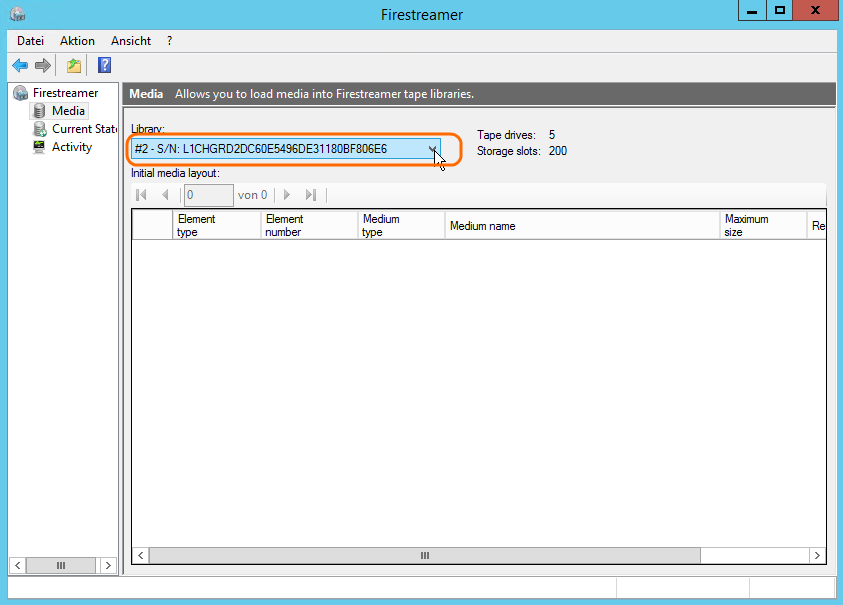Open Current State tree item

coord(84,129)
